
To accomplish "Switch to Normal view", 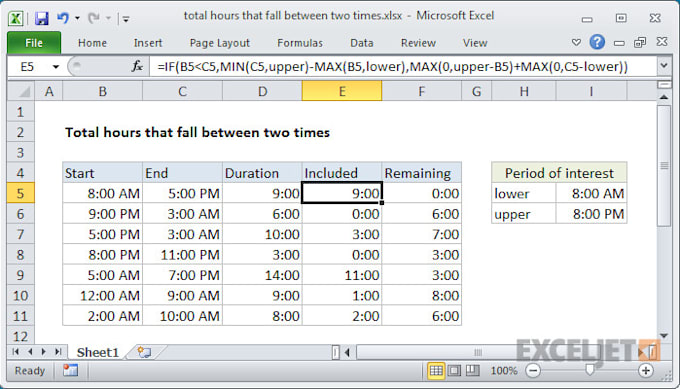I will (x=436, y=371).
